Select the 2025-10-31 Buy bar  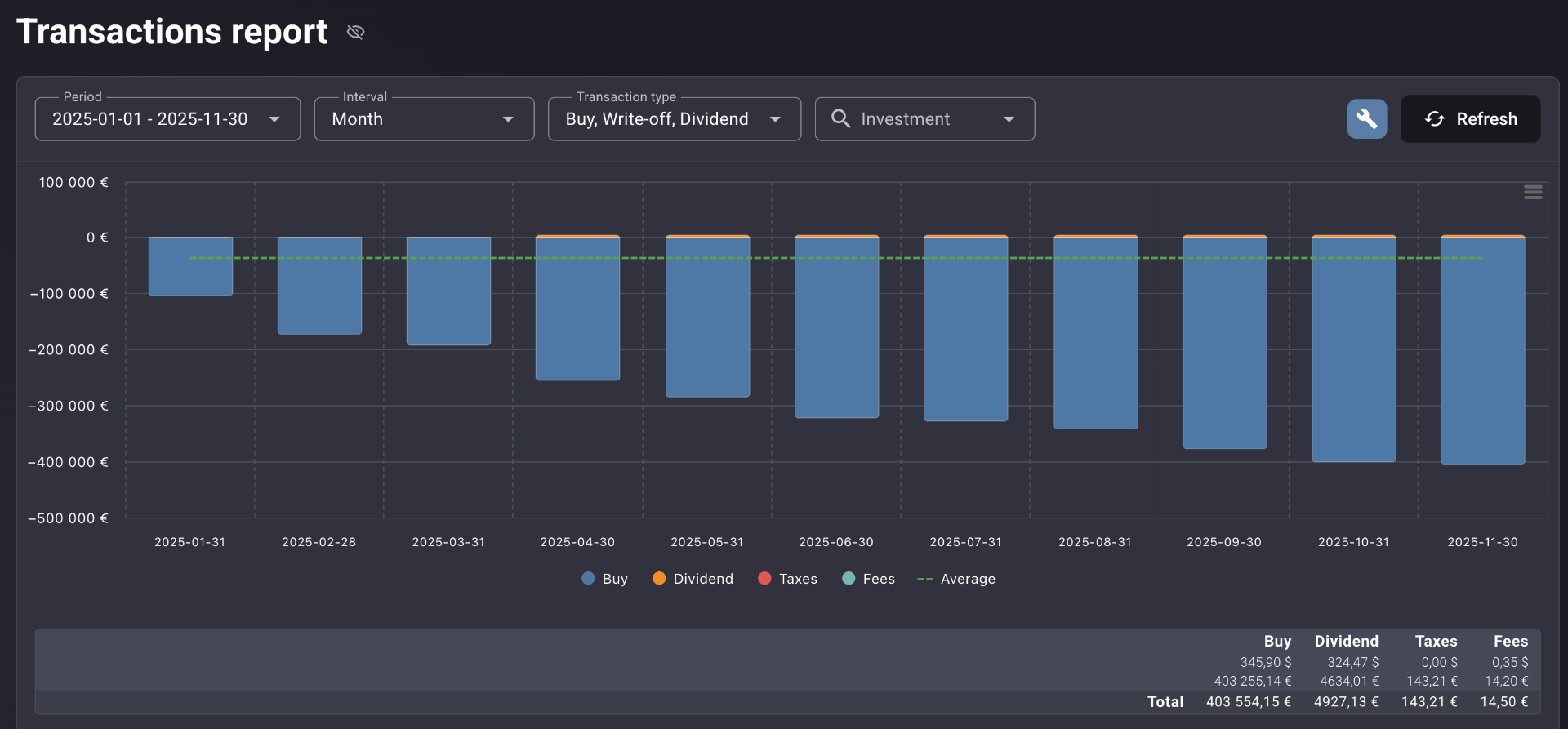1354,349
